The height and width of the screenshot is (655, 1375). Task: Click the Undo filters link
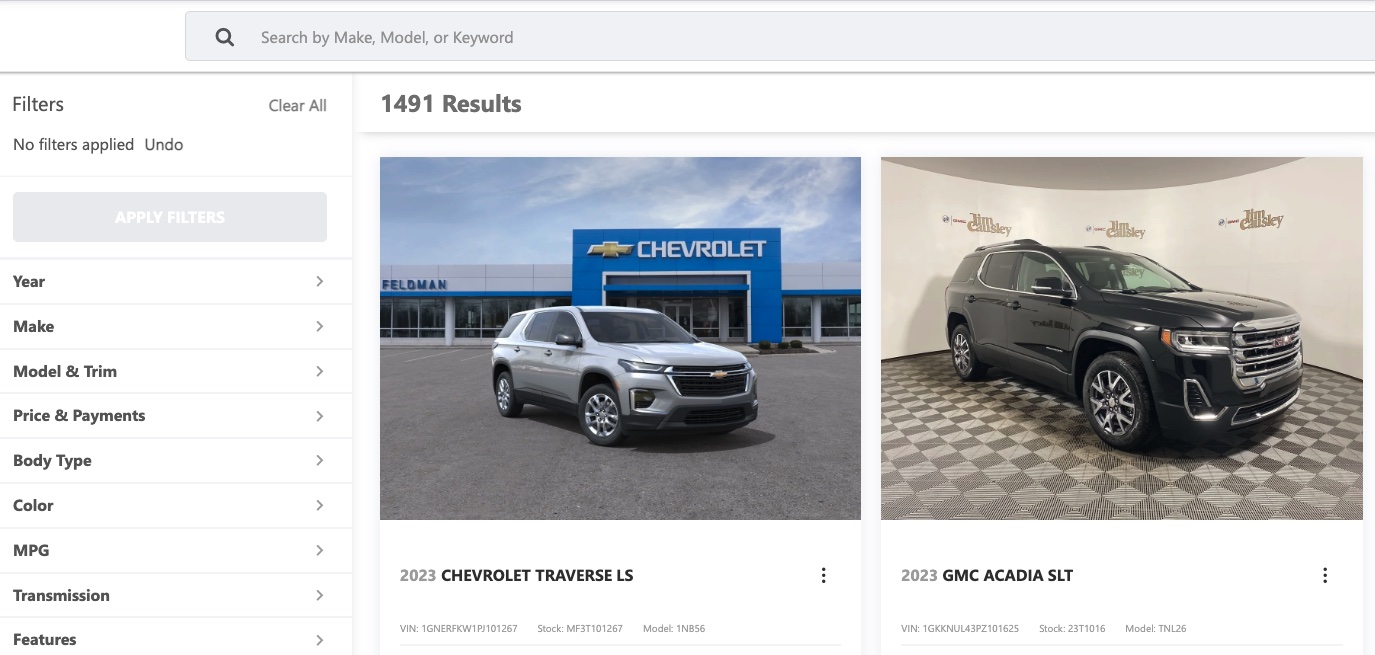164,144
